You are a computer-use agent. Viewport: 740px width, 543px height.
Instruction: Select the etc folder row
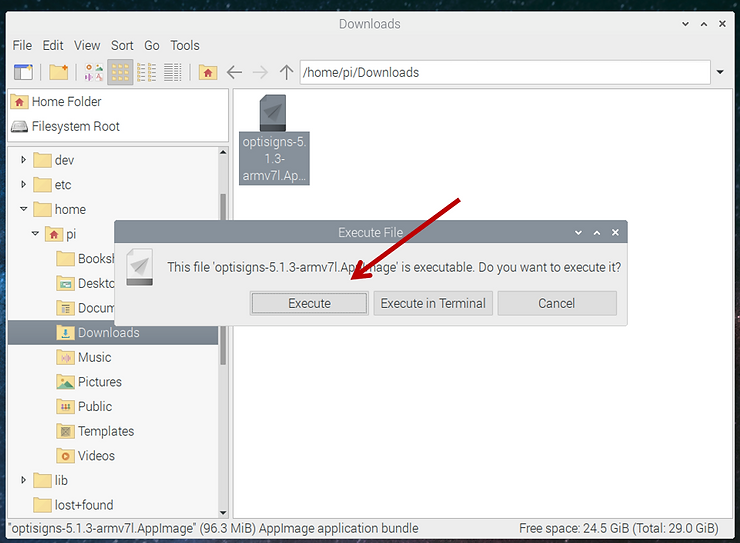113,184
